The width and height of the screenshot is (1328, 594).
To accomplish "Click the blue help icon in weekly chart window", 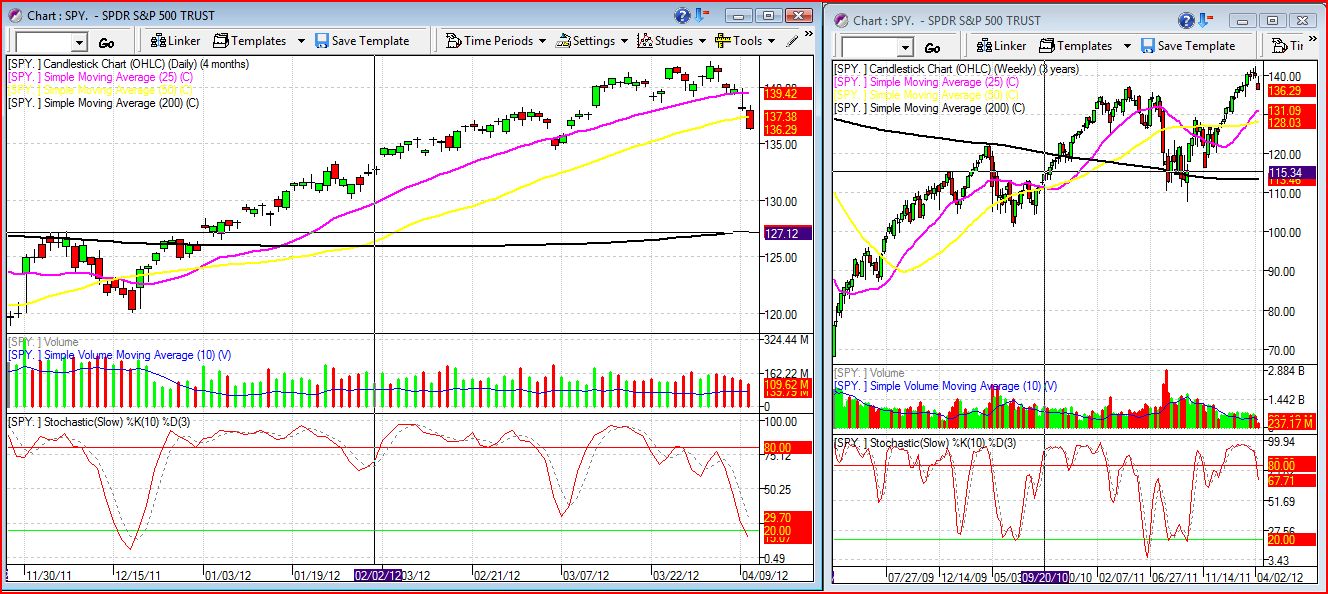I will tap(1186, 20).
